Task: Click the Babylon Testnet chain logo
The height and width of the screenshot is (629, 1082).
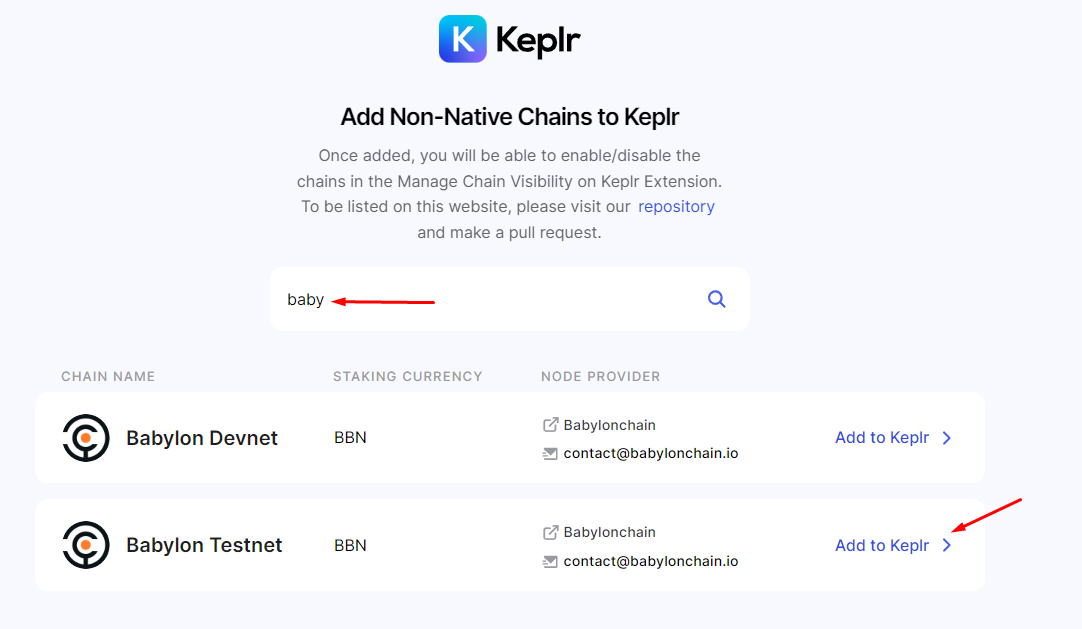Action: (86, 545)
